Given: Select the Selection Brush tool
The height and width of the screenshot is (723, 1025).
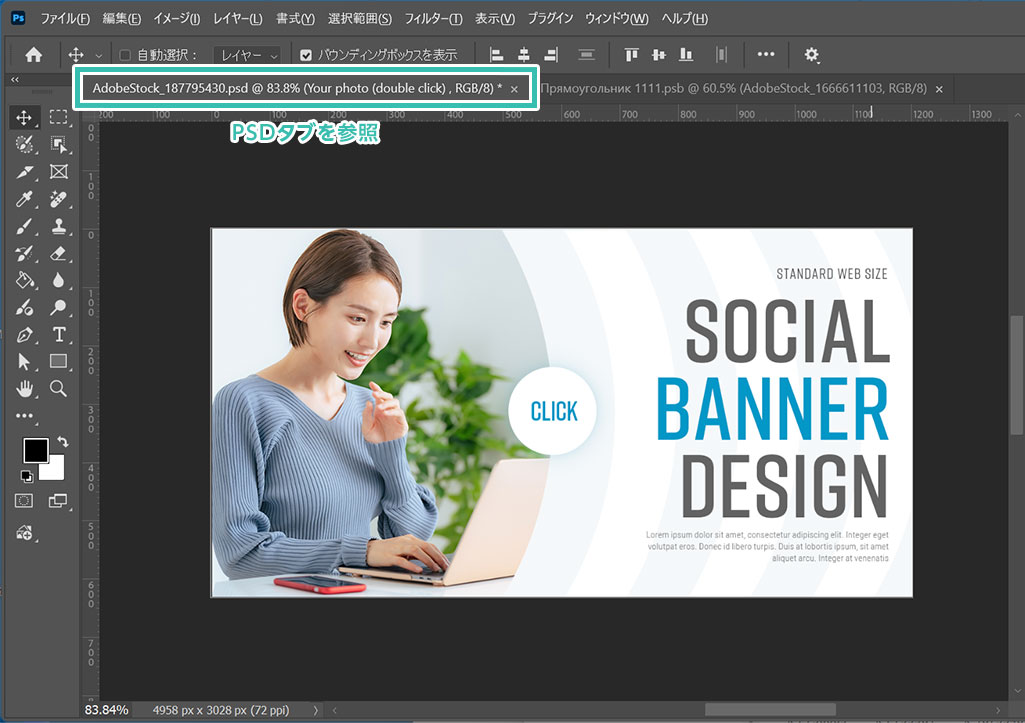Looking at the screenshot, I should pyautogui.click(x=24, y=144).
